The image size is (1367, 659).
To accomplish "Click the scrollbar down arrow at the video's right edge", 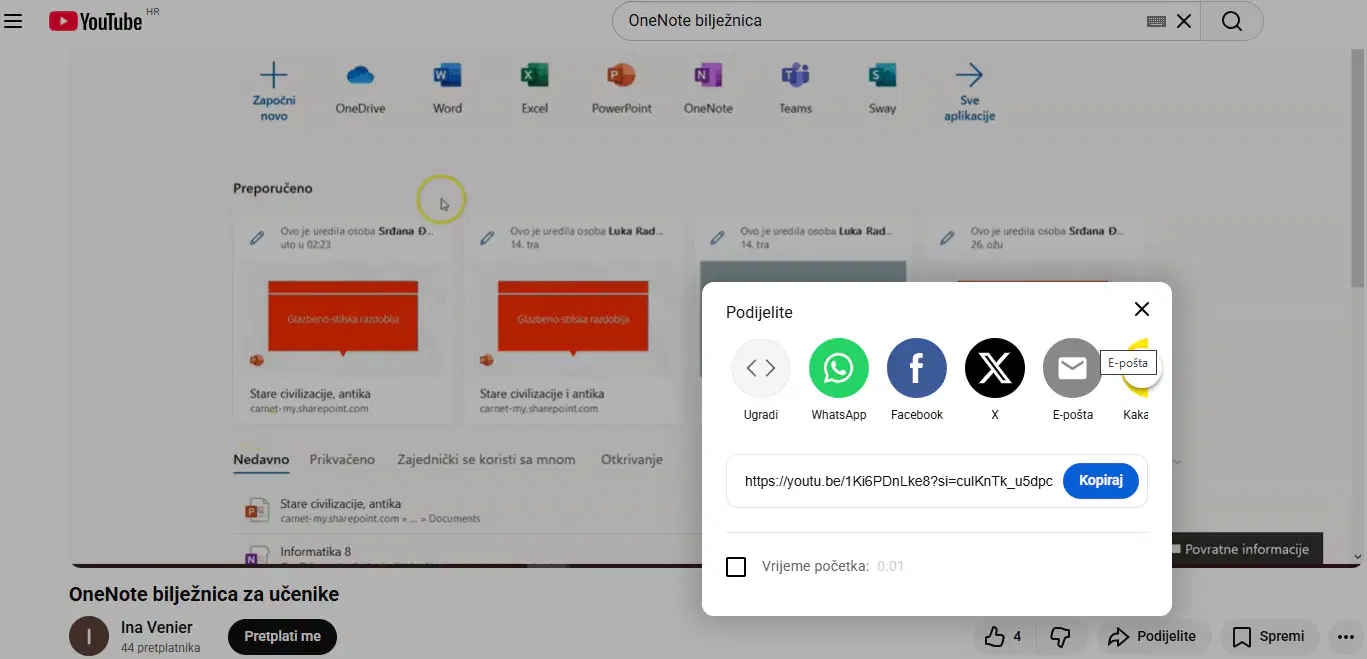I will [1358, 556].
